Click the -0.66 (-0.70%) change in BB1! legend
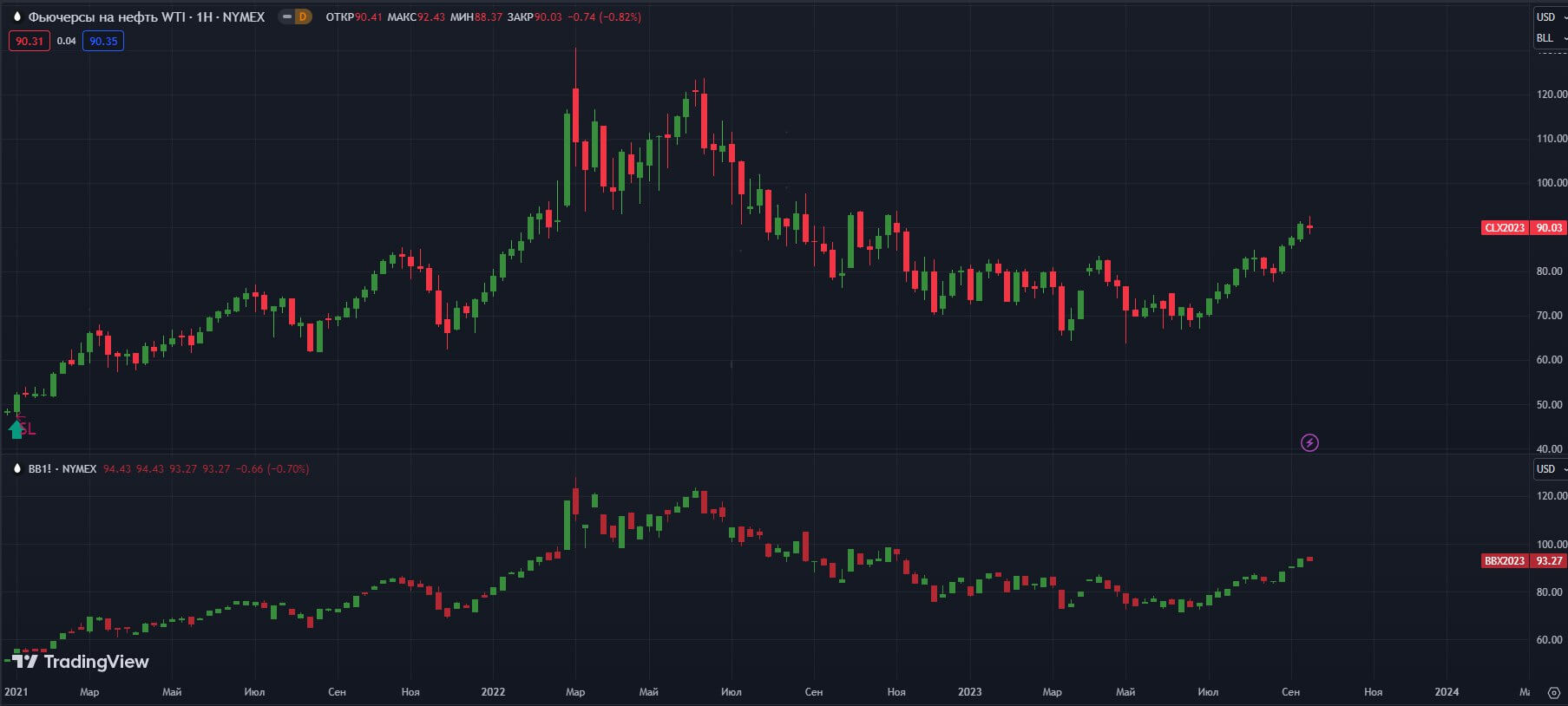This screenshot has width=1568, height=706. (272, 469)
